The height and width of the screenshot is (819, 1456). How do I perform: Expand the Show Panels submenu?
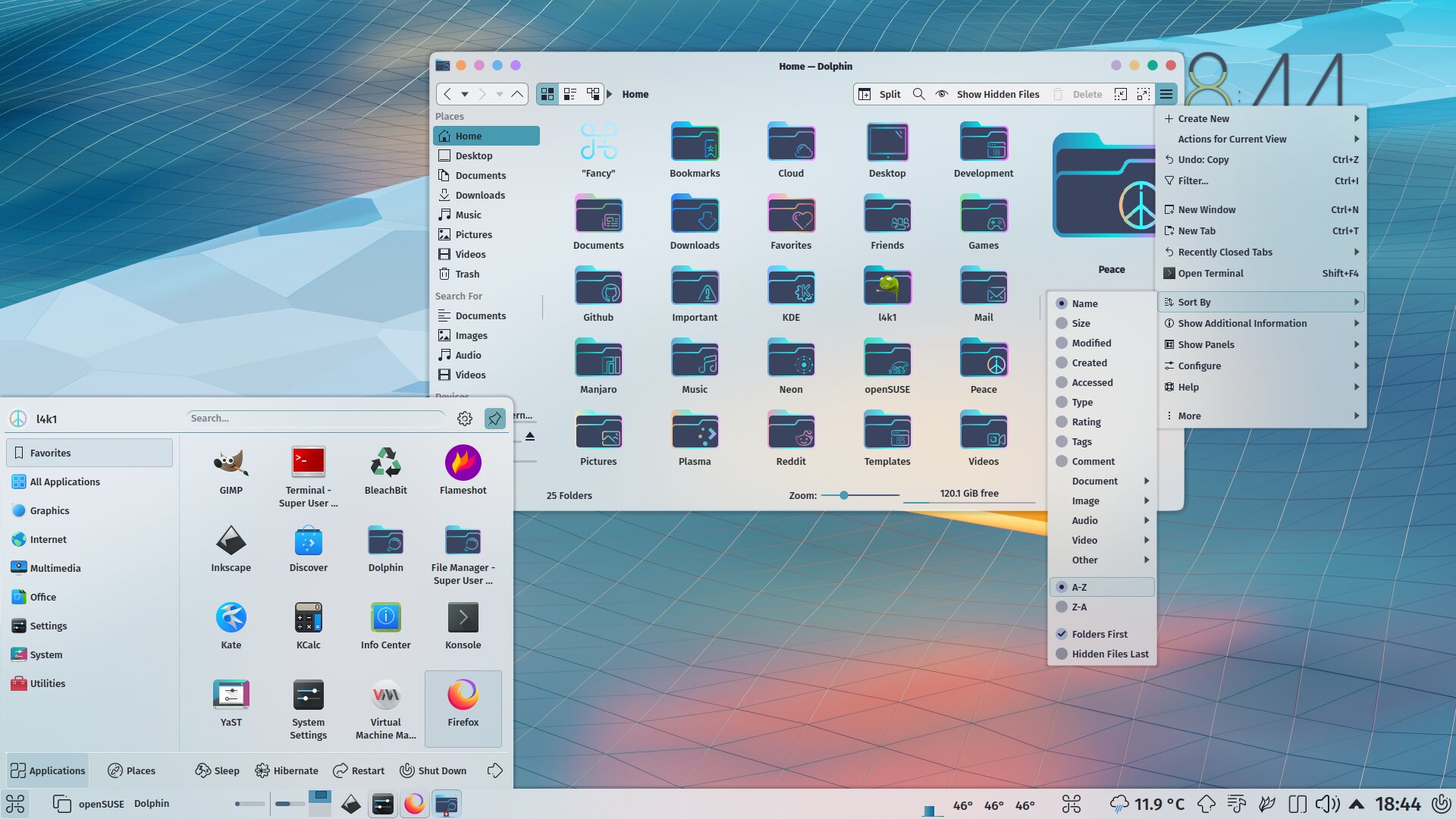(x=1261, y=344)
